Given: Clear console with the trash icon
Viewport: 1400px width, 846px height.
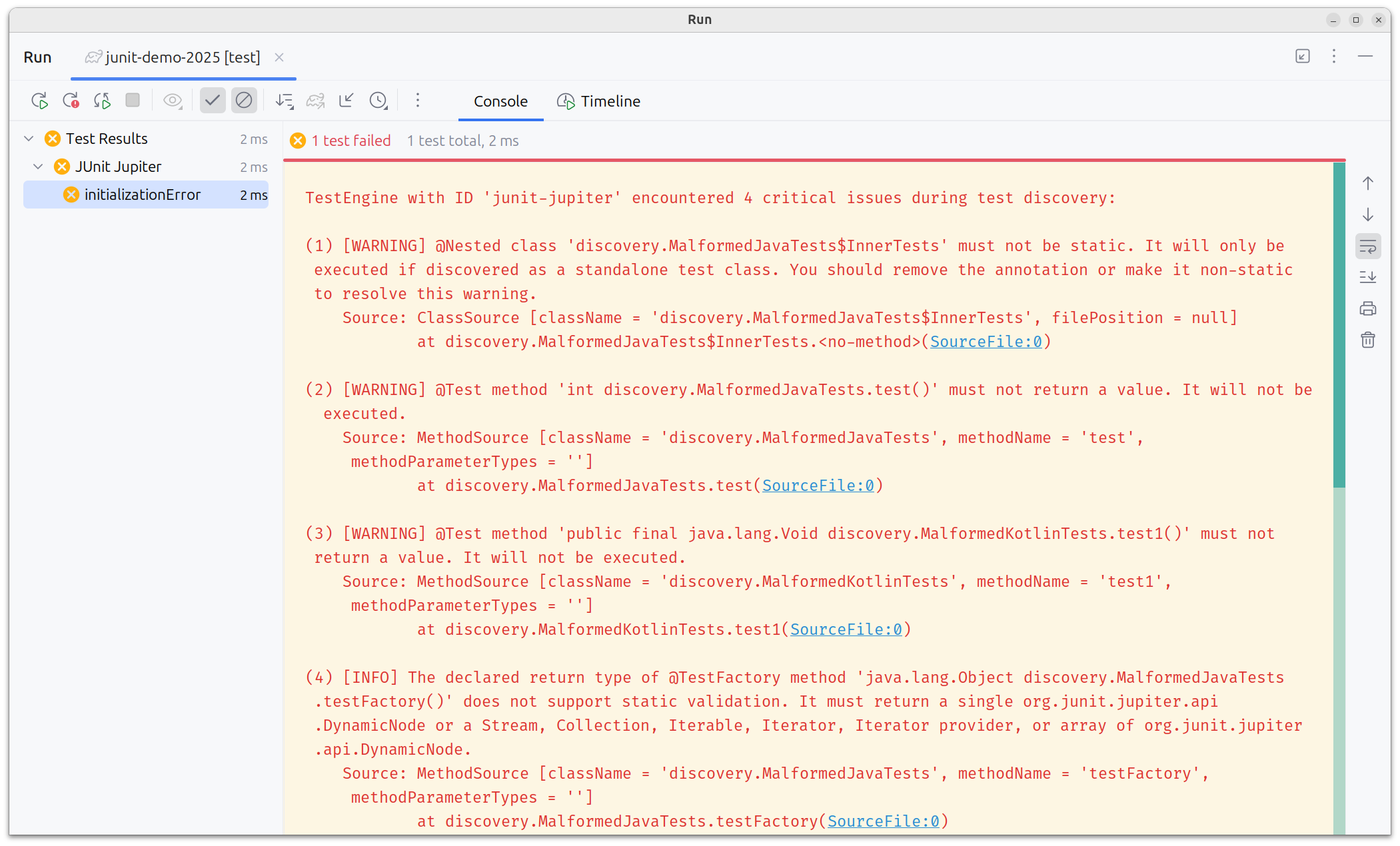Looking at the screenshot, I should coord(1367,340).
